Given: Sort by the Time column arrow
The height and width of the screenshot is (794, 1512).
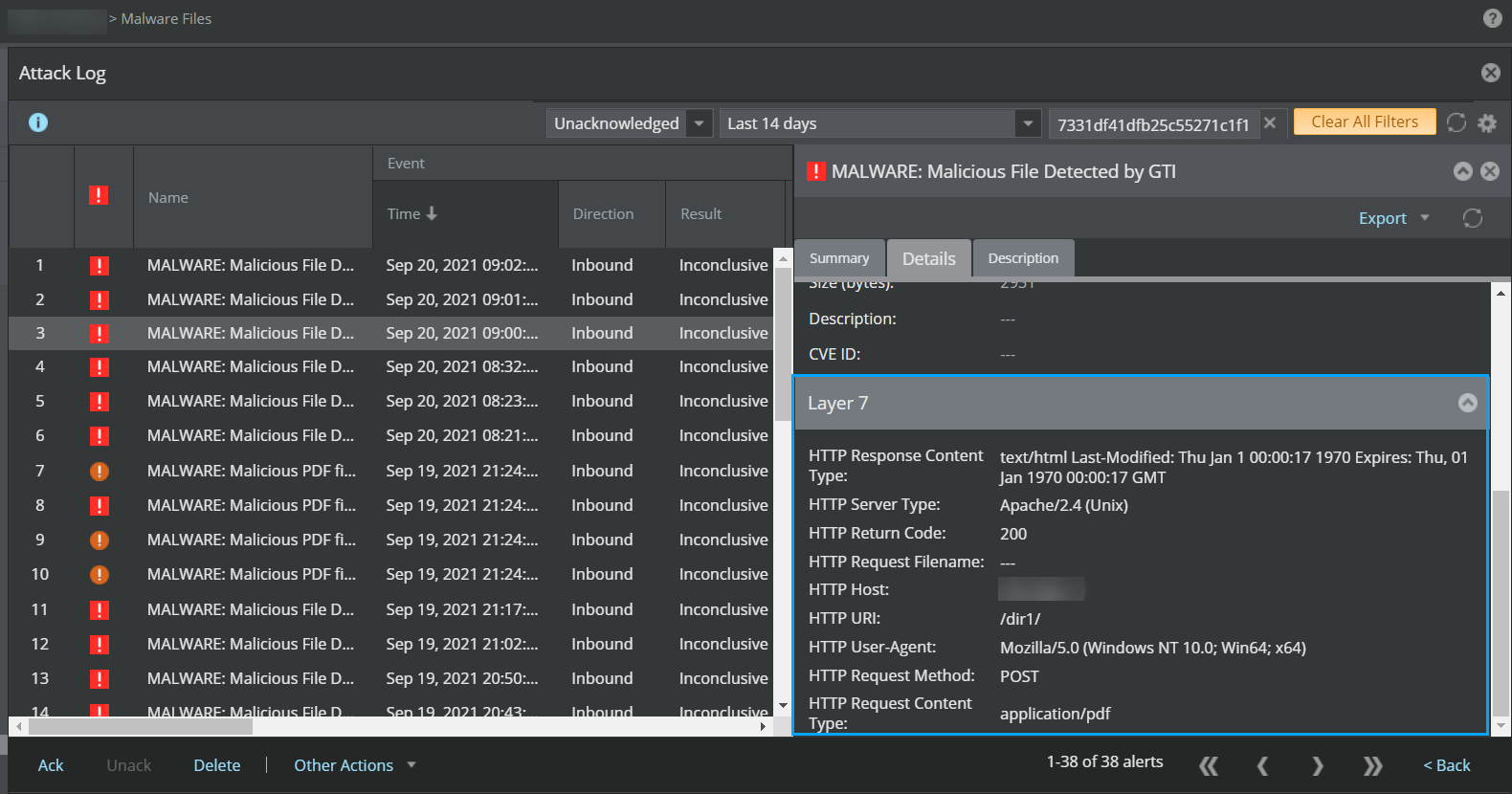Looking at the screenshot, I should click(432, 213).
